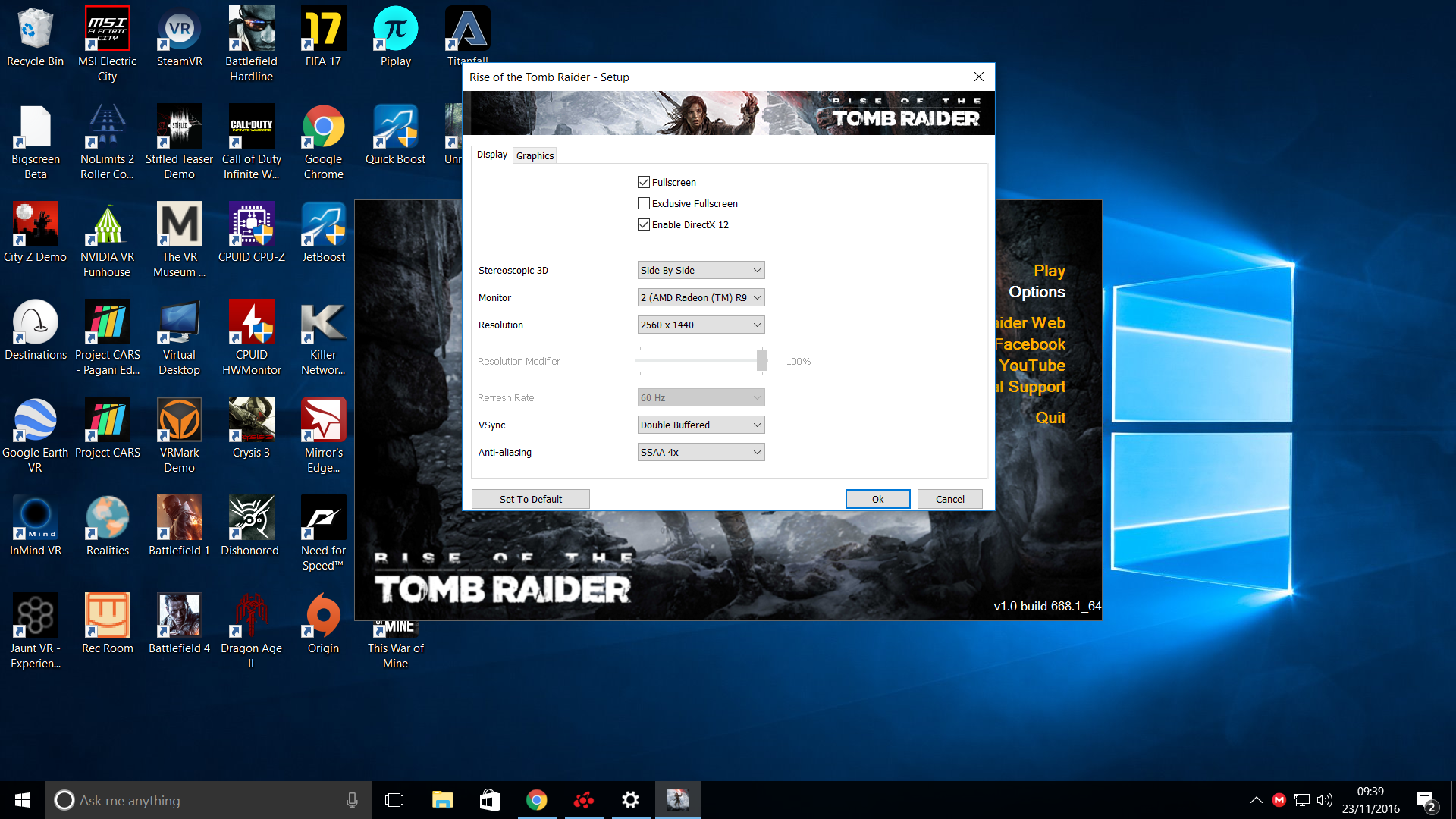Select the JetBoost desktop icon

pos(323,233)
